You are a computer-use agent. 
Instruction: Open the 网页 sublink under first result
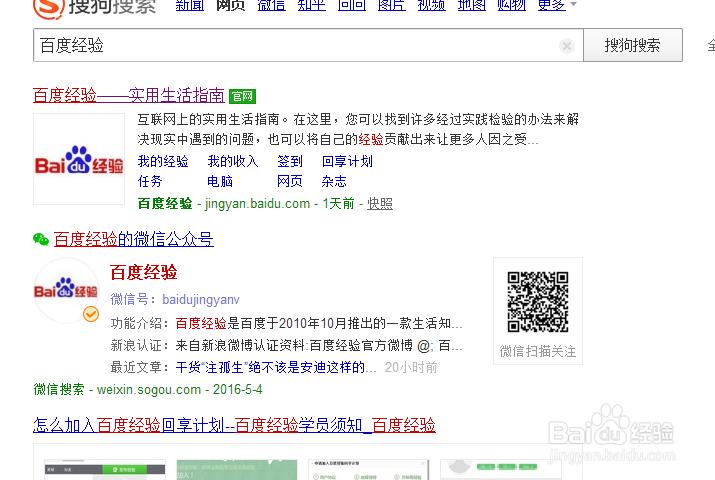point(290,181)
